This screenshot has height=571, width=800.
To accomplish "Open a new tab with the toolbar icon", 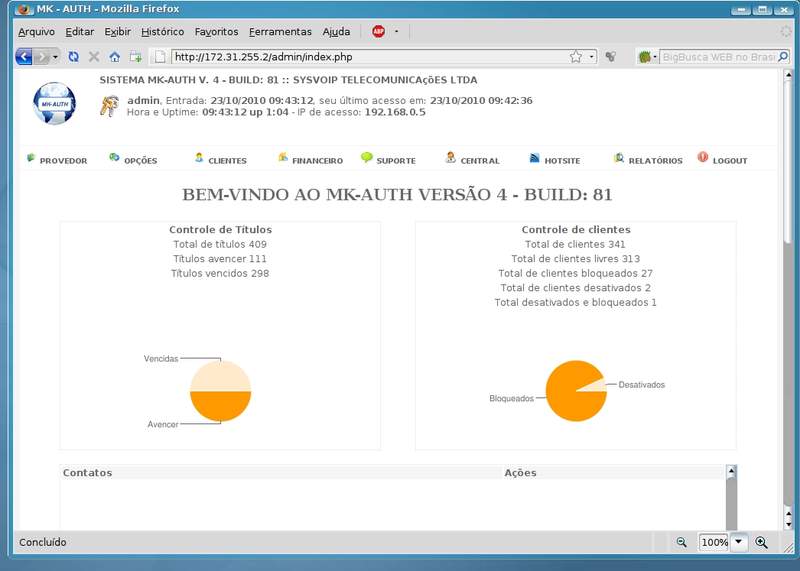I will coord(136,57).
